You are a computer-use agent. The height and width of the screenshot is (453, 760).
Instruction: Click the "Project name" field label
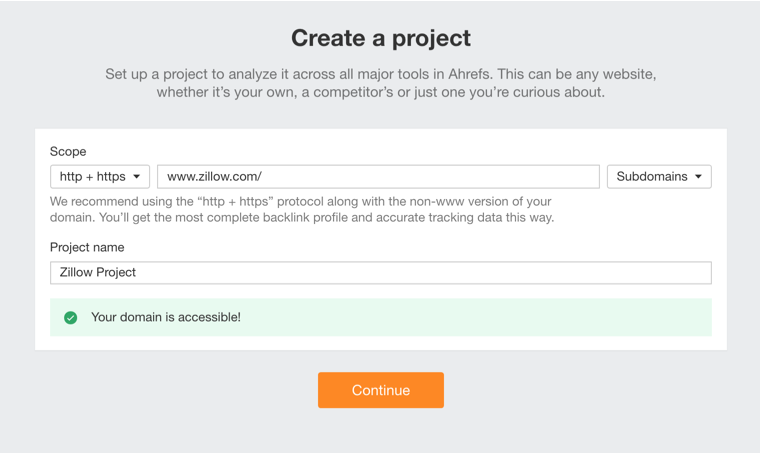click(x=87, y=248)
